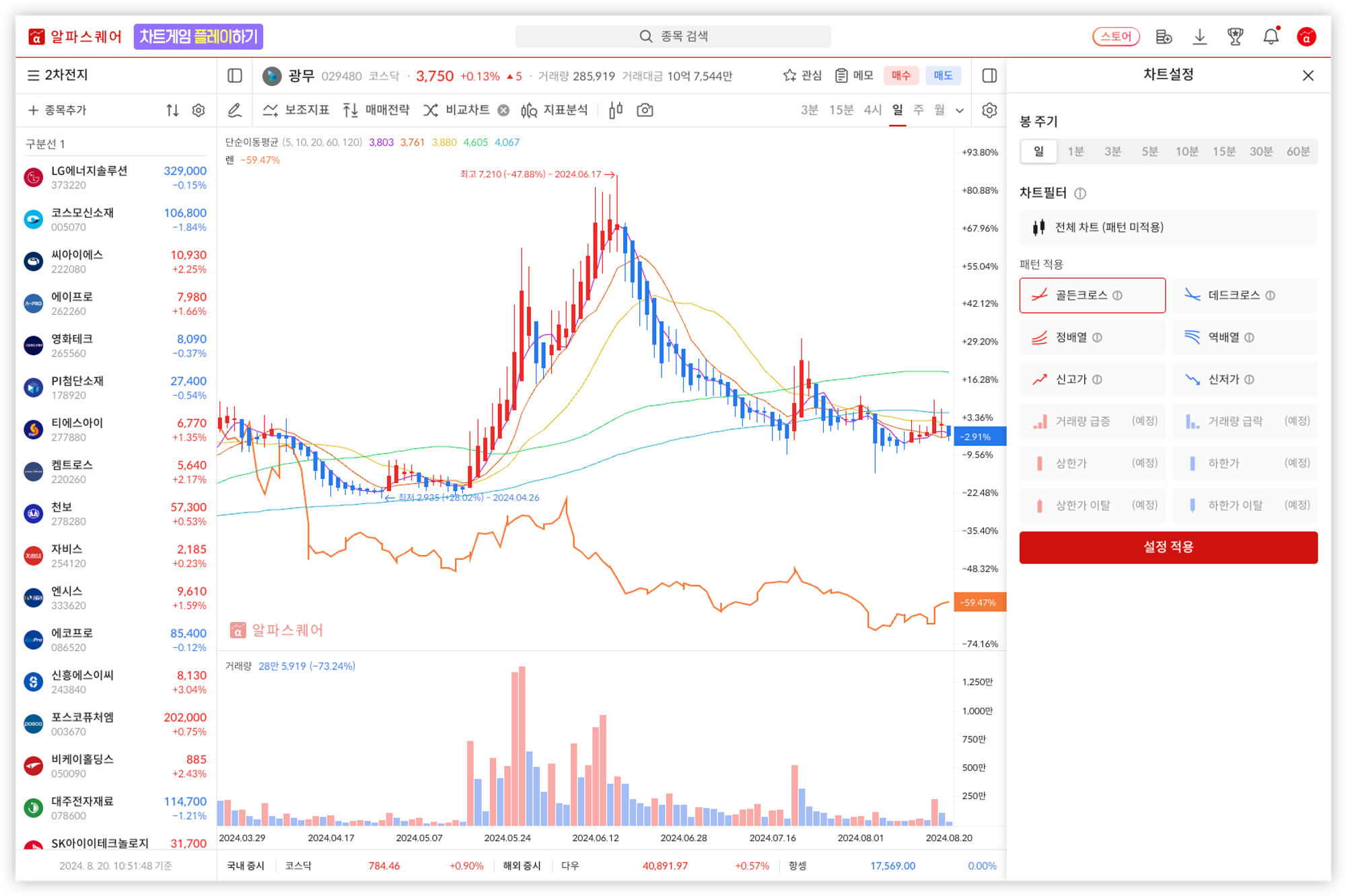
Task: Take chart screenshot with camera icon
Action: pyautogui.click(x=645, y=110)
